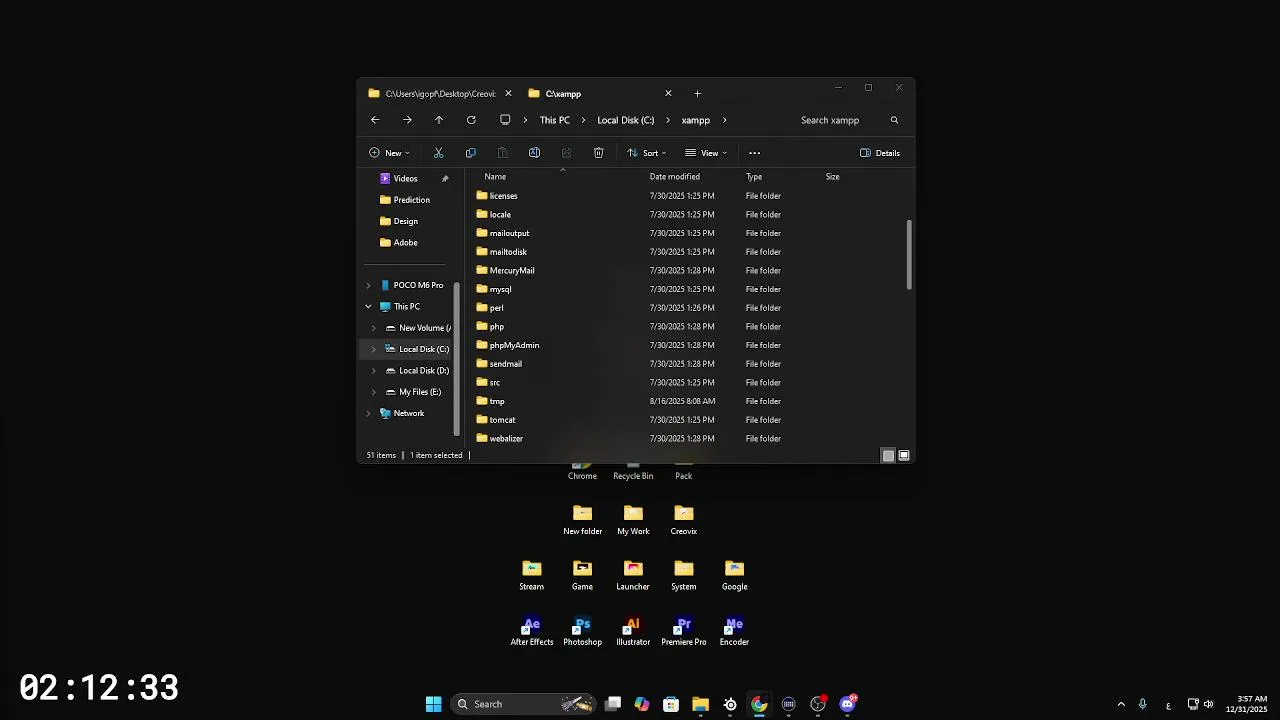Click the volume icon in system tray
1280x720 pixels.
point(1208,704)
